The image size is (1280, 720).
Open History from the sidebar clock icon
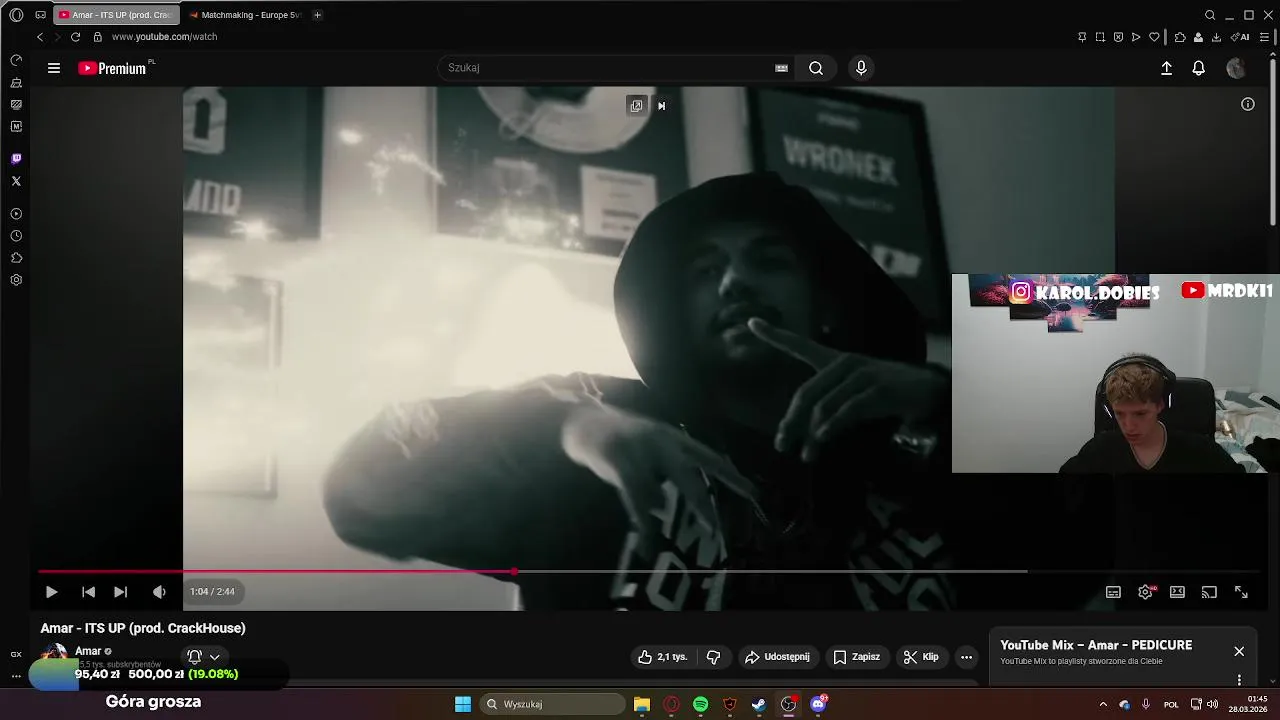[x=16, y=236]
